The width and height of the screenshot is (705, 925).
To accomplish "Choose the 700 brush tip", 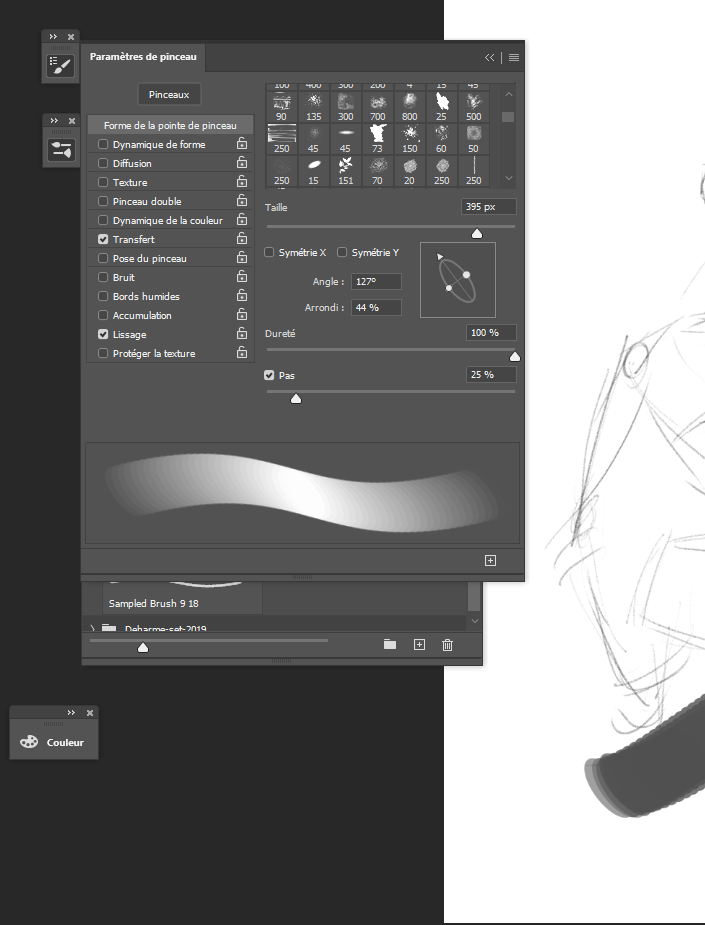I will point(378,107).
